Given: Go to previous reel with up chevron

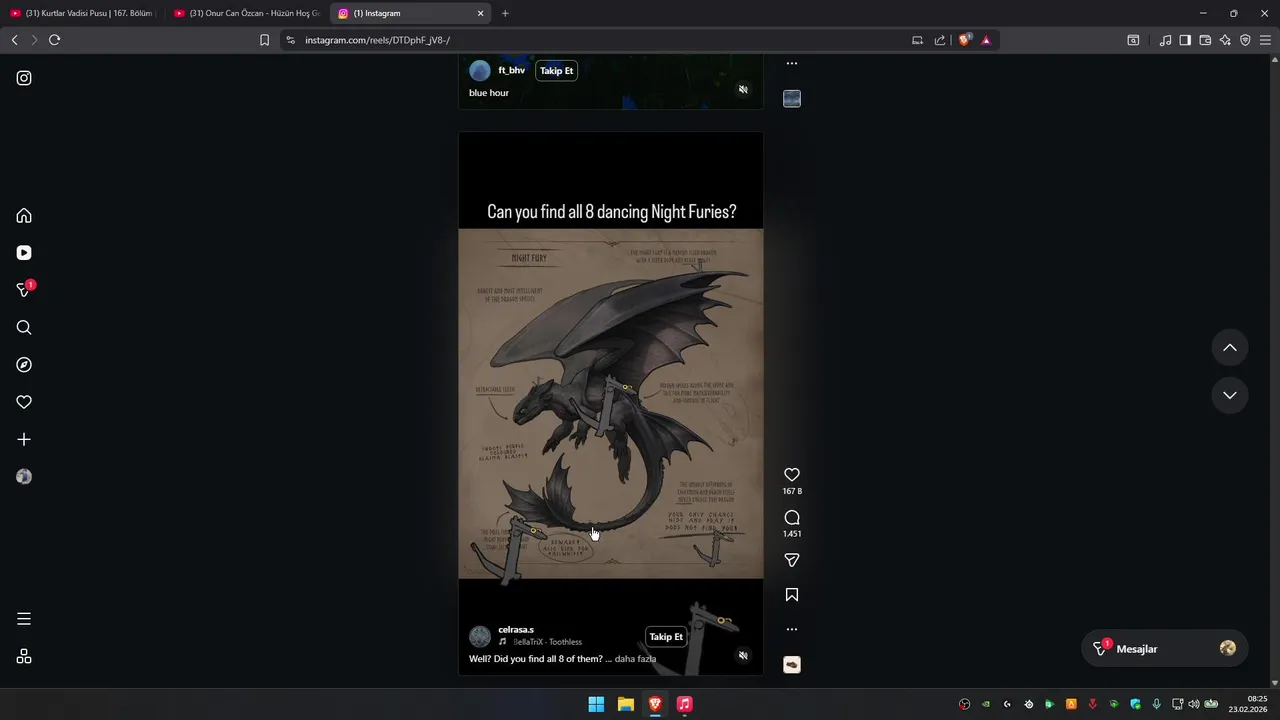Looking at the screenshot, I should (1230, 348).
